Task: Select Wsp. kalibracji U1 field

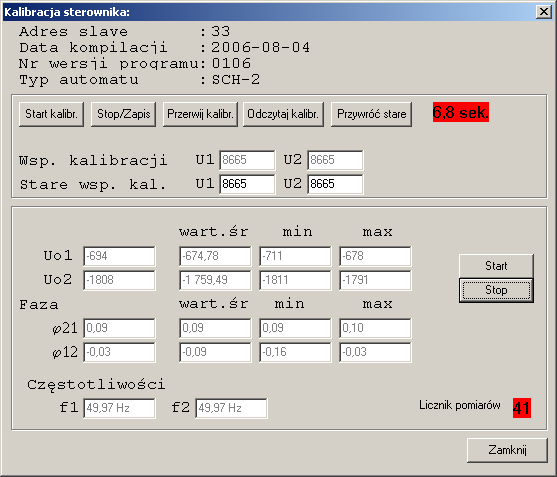Action: [x=247, y=160]
